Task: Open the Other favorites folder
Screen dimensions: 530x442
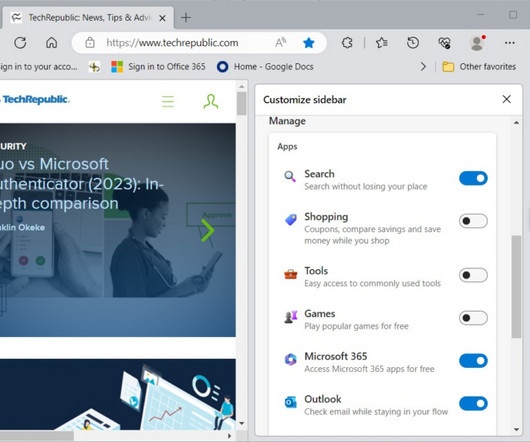Action: tap(479, 67)
